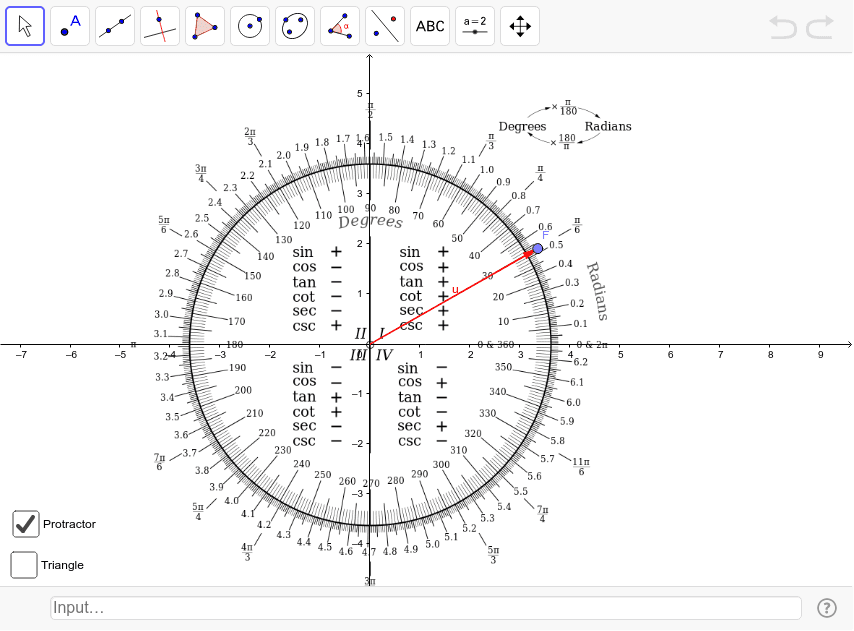Image resolution: width=854 pixels, height=631 pixels.
Task: Select the Move Graphics View tool
Action: (x=519, y=25)
